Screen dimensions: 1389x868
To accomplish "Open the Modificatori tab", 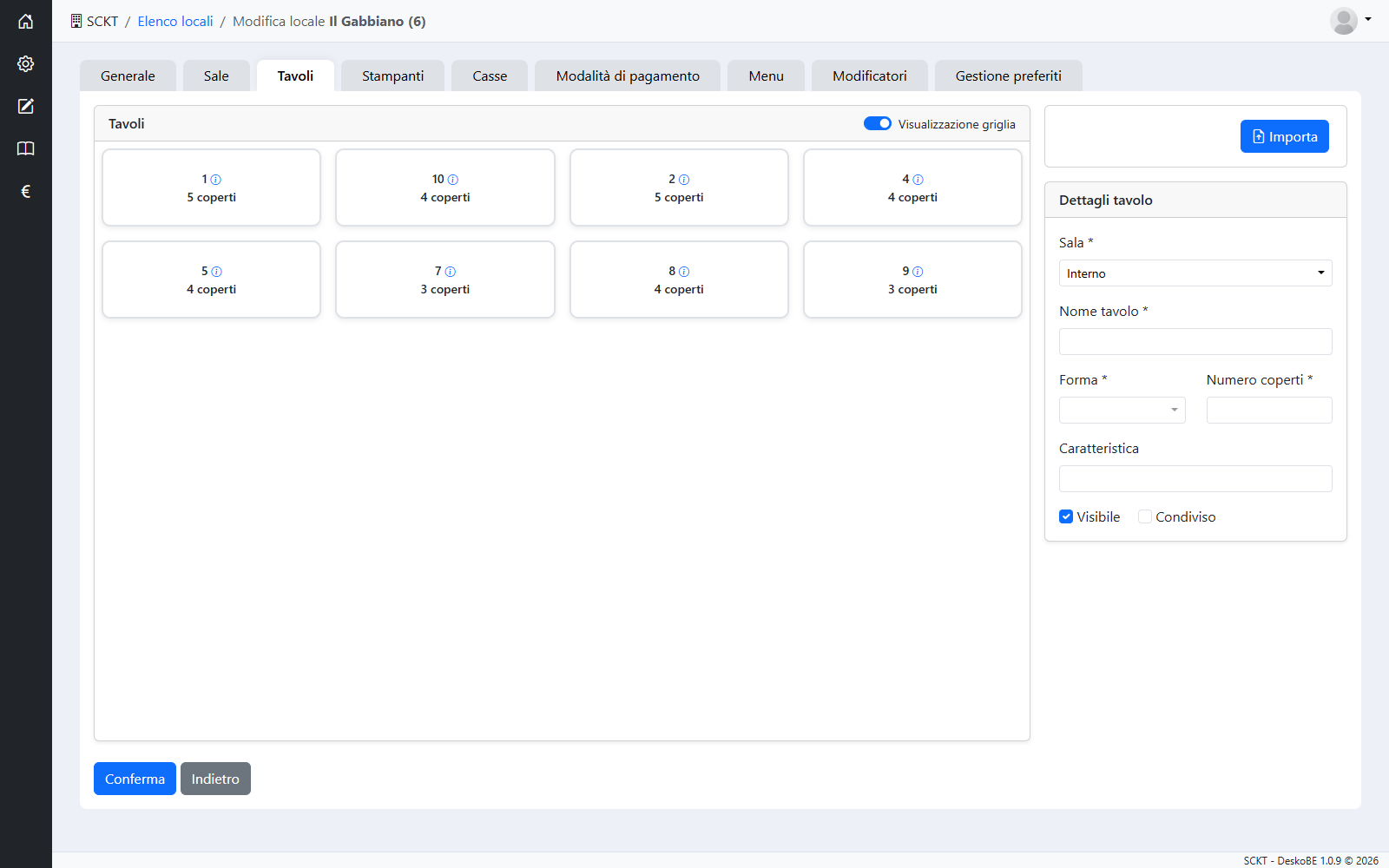I will 870,76.
